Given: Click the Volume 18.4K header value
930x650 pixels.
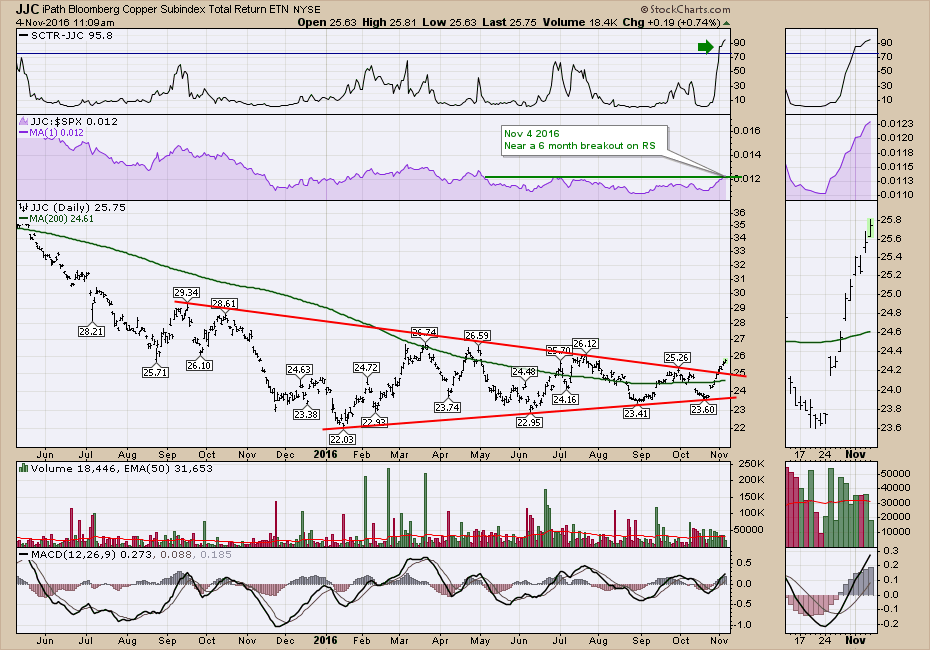Looking at the screenshot, I should tap(580, 23).
